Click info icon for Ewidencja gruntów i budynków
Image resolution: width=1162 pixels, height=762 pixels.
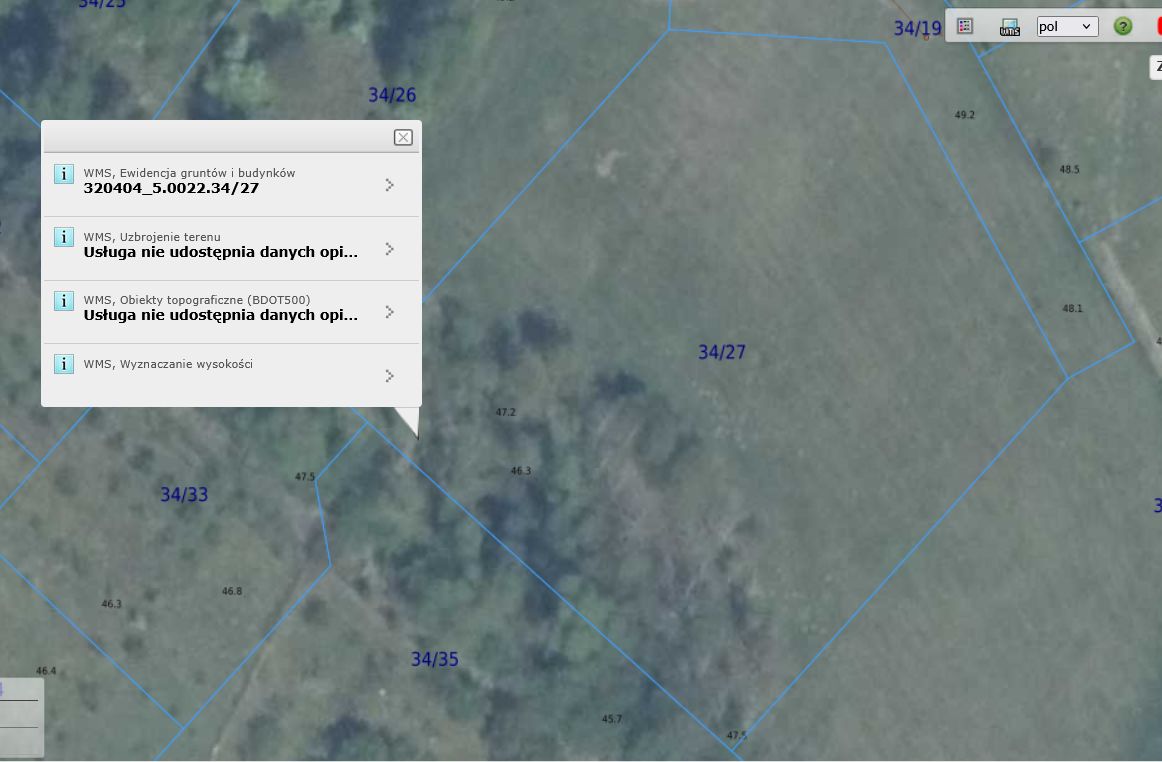click(64, 173)
